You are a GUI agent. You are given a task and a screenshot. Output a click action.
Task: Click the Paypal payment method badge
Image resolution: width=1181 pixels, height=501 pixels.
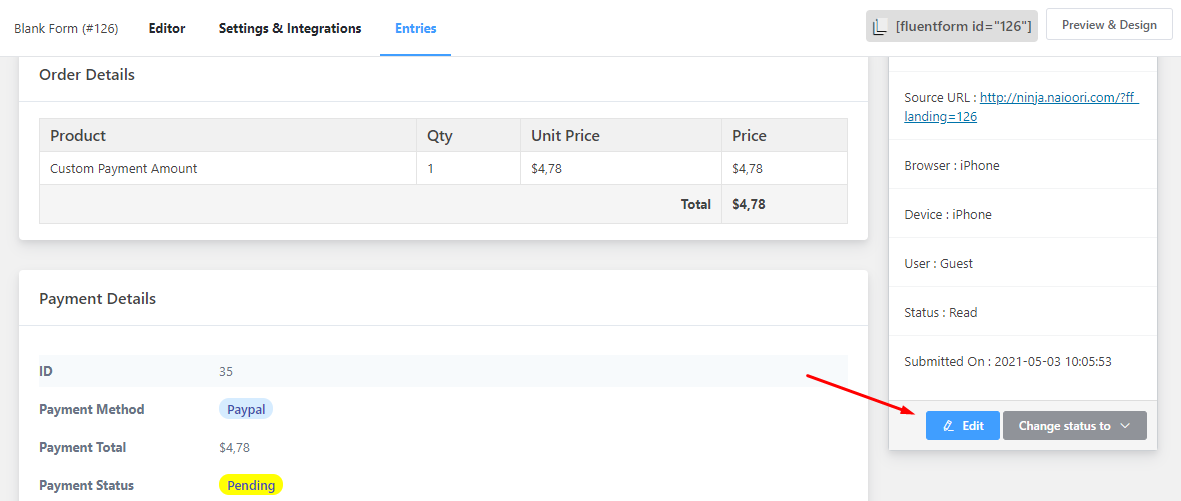coord(246,409)
